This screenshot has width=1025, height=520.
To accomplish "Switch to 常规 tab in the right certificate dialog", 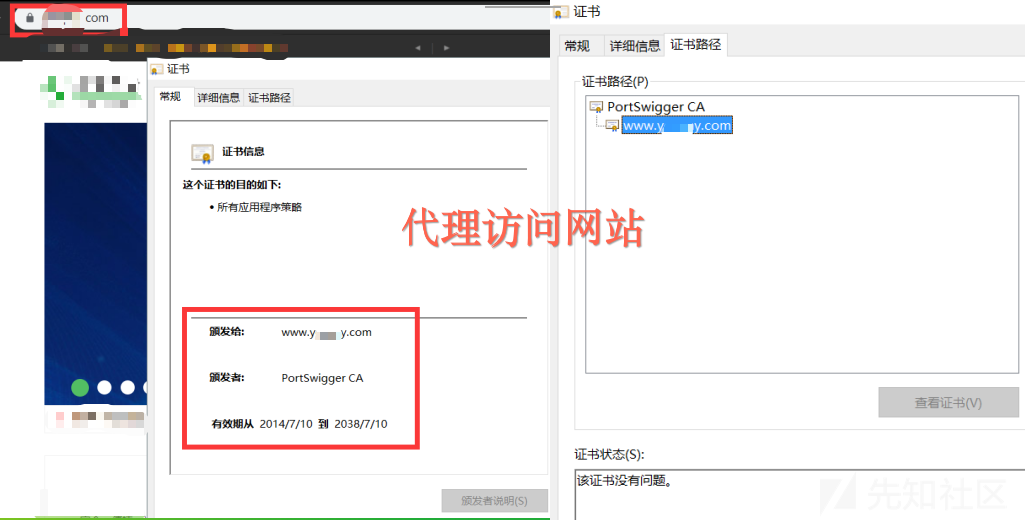I will [x=577, y=46].
